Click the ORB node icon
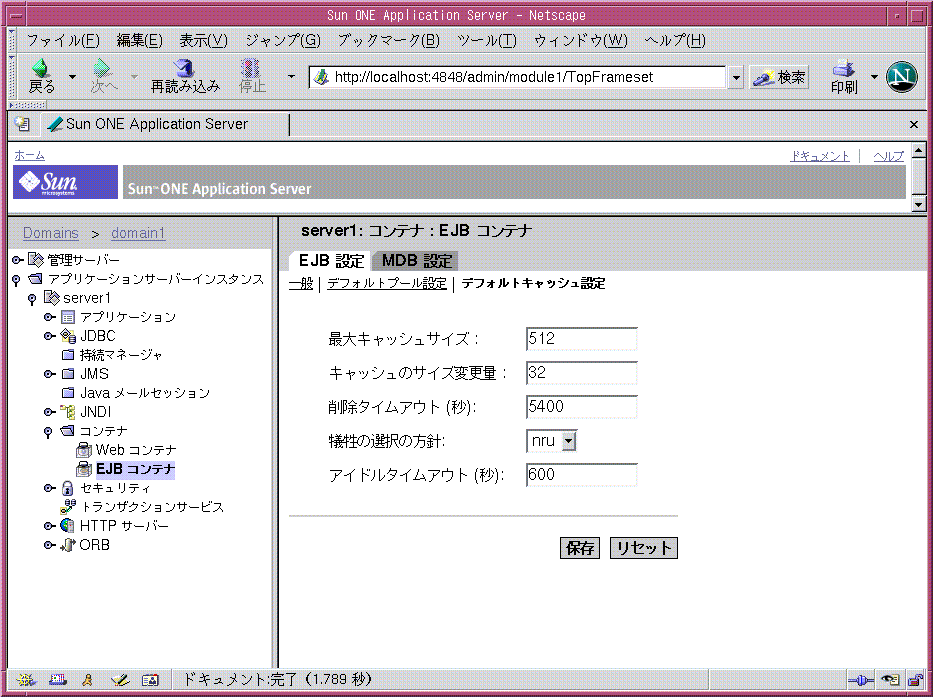933x697 pixels. coord(68,545)
